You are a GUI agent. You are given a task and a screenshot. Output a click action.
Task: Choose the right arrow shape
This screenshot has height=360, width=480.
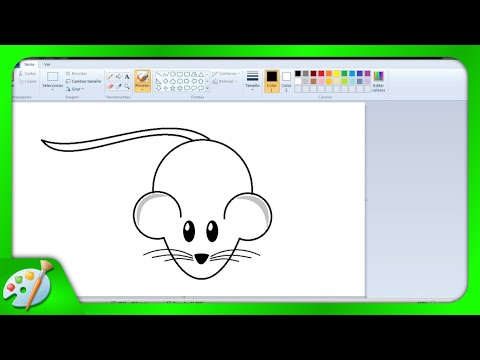pos(187,81)
